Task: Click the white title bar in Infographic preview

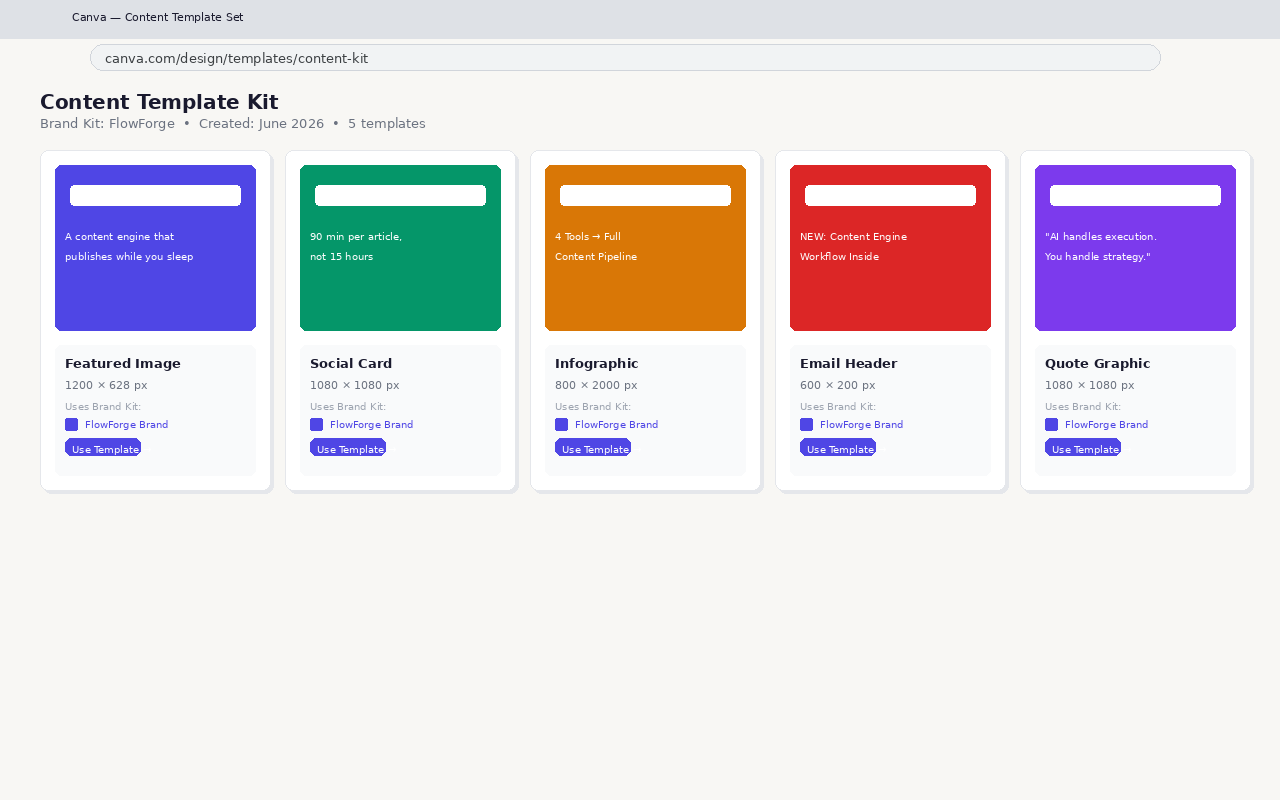Action: coord(645,195)
